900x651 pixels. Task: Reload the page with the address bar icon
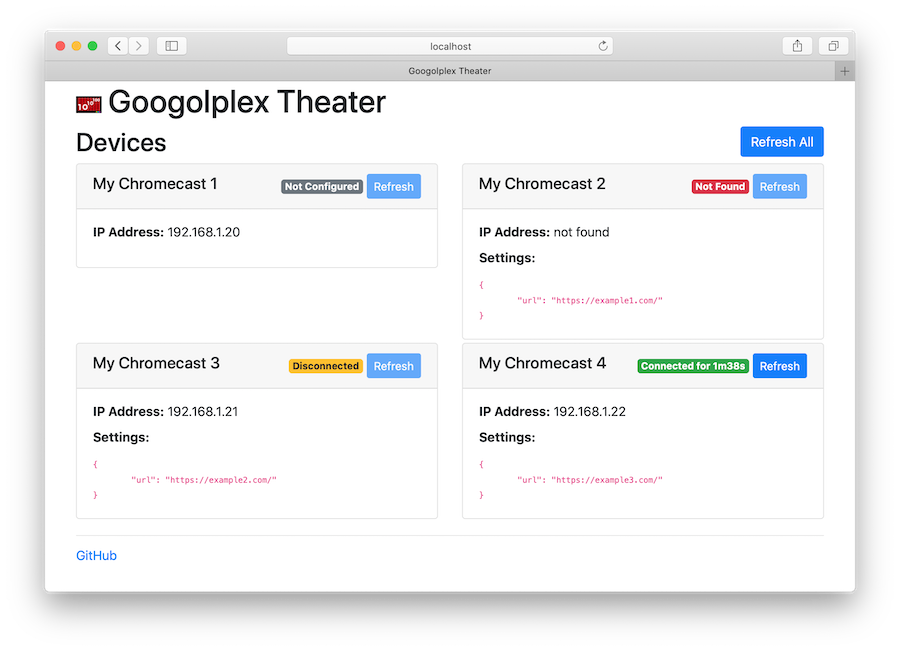coord(603,46)
